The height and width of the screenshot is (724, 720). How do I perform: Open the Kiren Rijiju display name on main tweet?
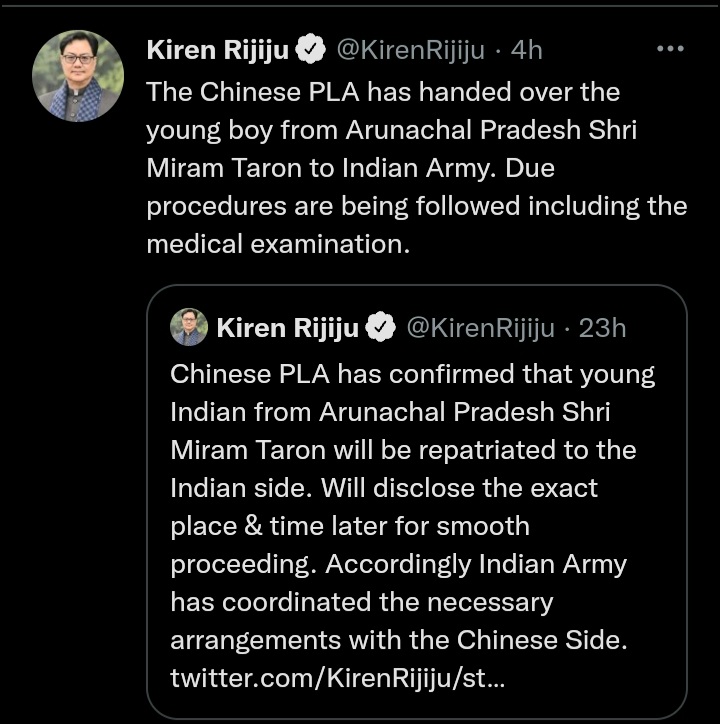pos(220,49)
